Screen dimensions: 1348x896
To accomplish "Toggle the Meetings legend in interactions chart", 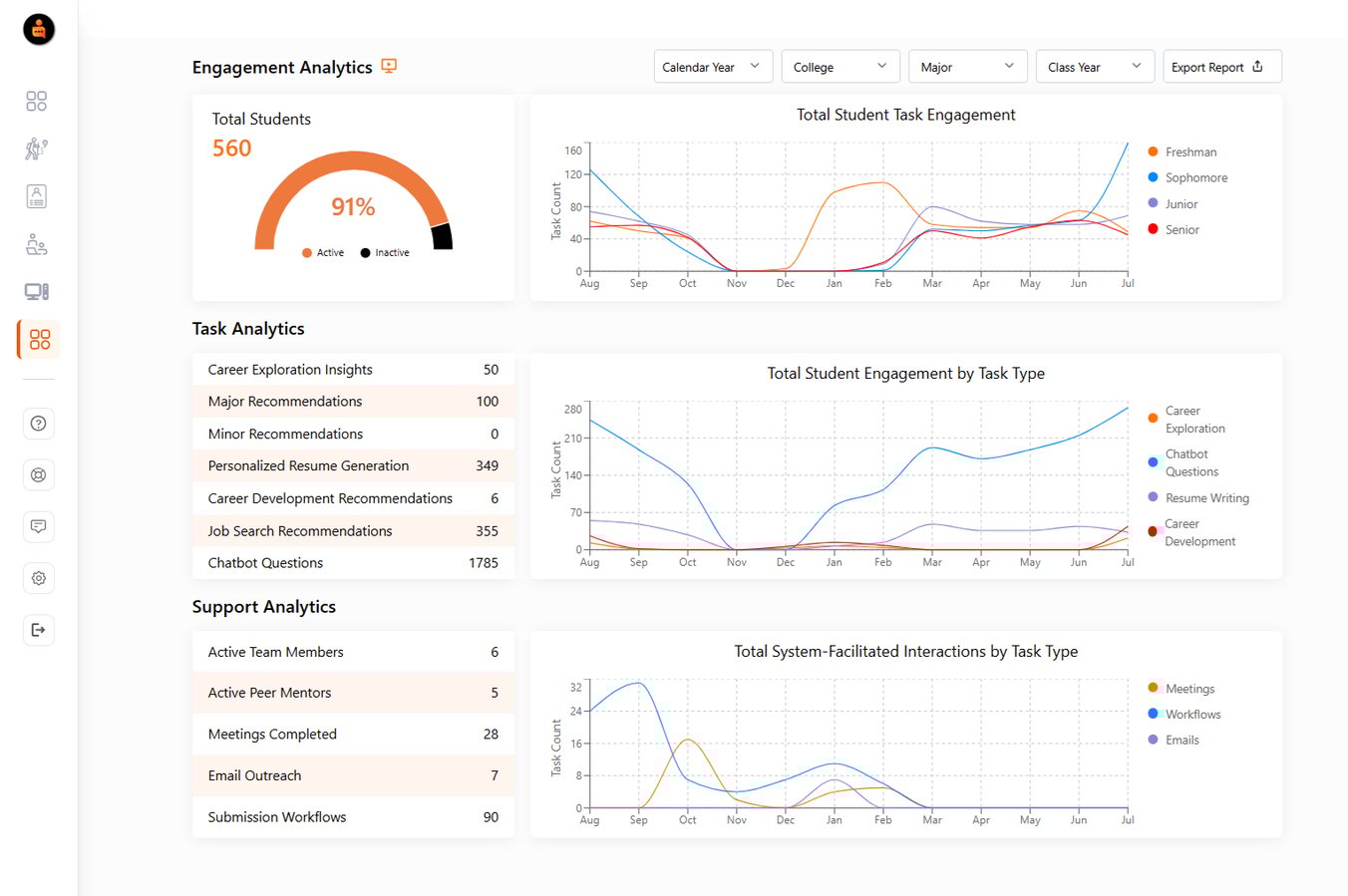I will pyautogui.click(x=1182, y=688).
